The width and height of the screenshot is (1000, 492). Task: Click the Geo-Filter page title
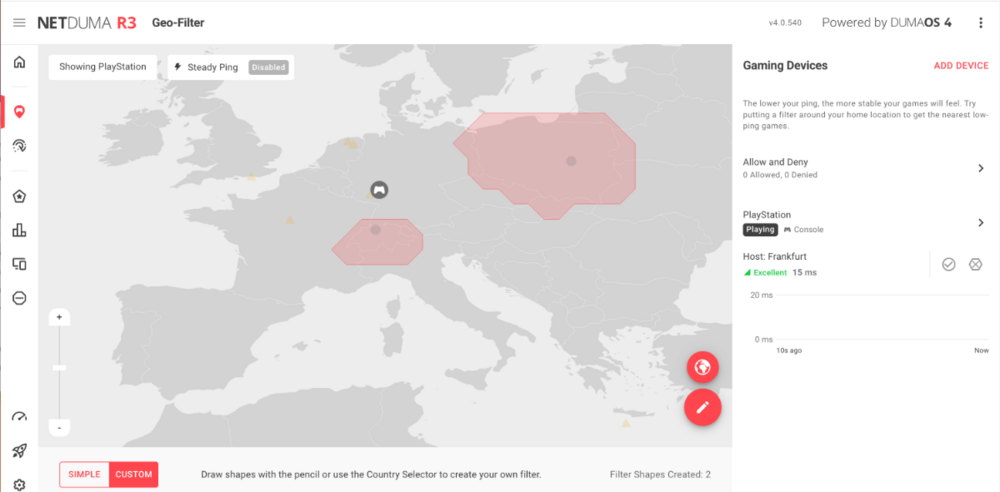[178, 23]
